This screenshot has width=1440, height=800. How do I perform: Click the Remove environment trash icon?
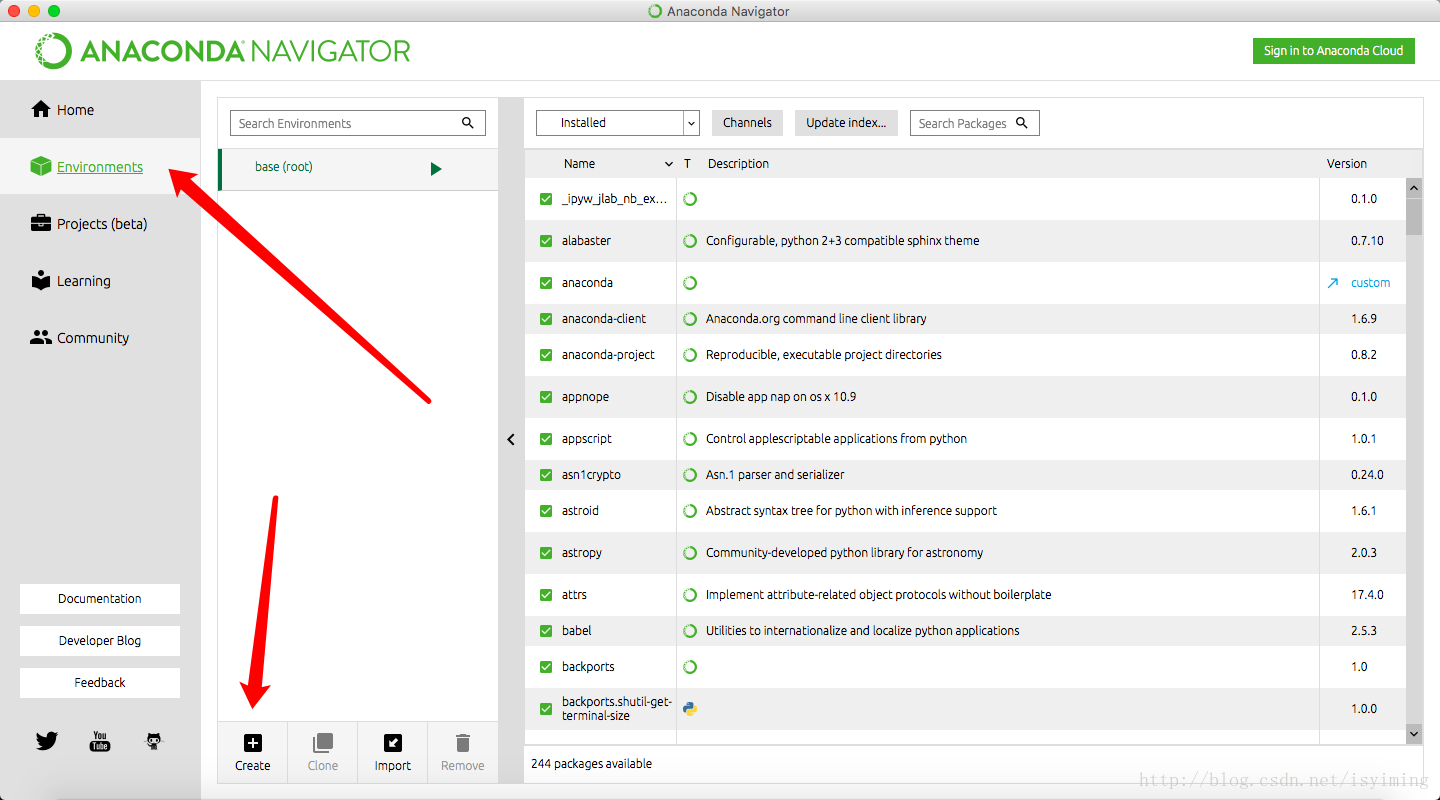tap(462, 743)
